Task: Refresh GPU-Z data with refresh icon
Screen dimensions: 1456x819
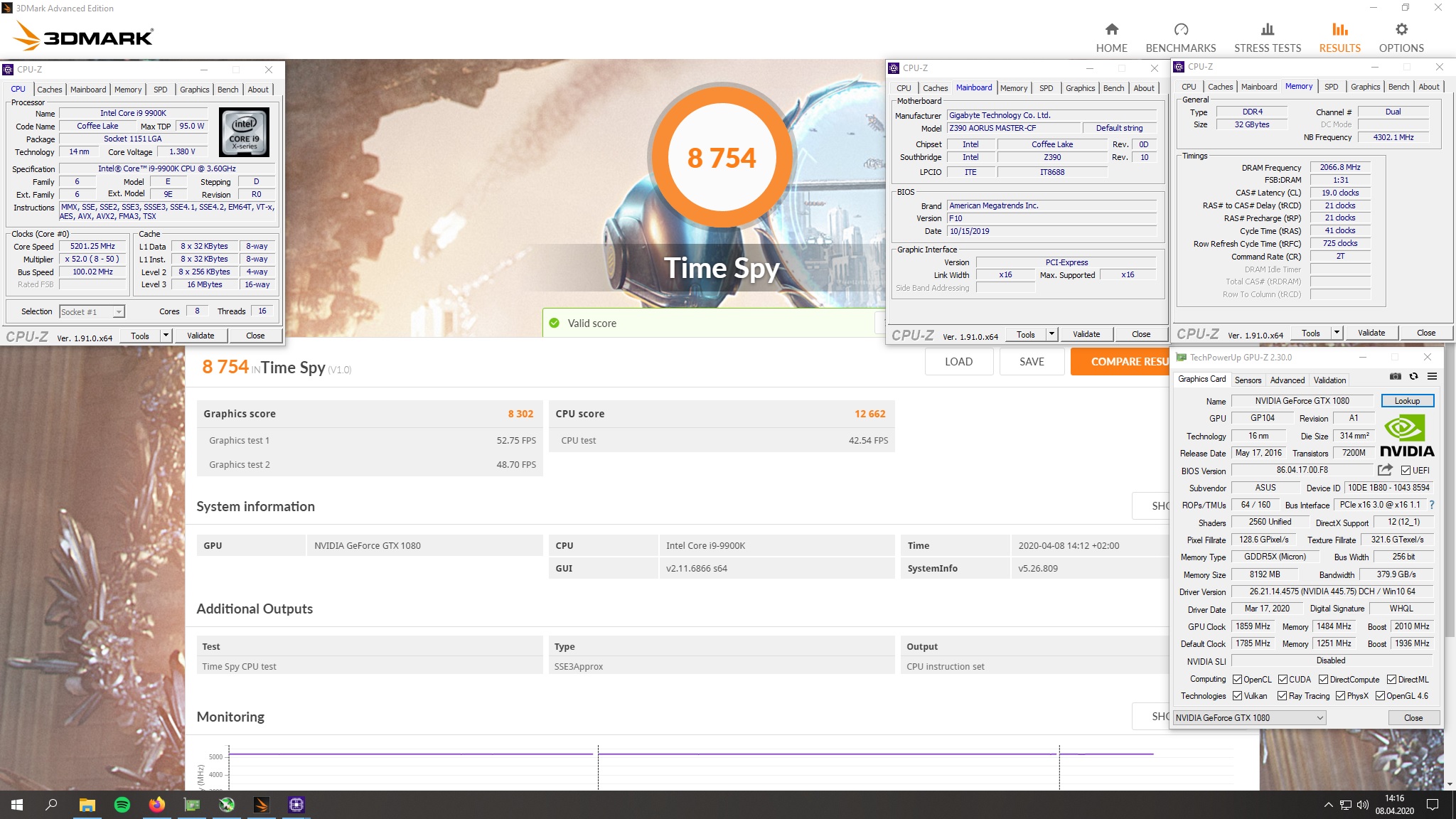Action: (x=1413, y=376)
